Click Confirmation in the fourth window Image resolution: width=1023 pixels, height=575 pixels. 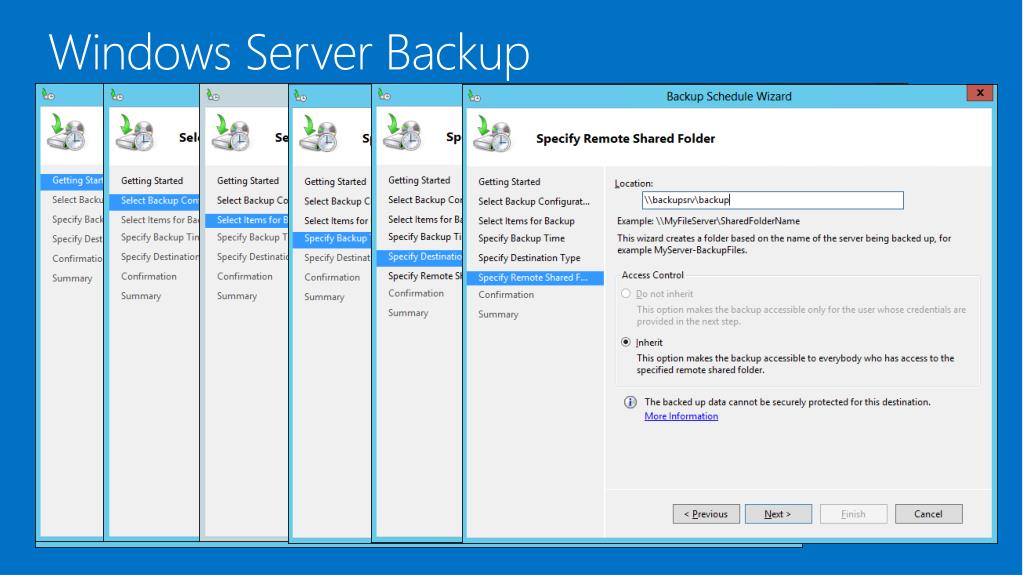[x=332, y=277]
